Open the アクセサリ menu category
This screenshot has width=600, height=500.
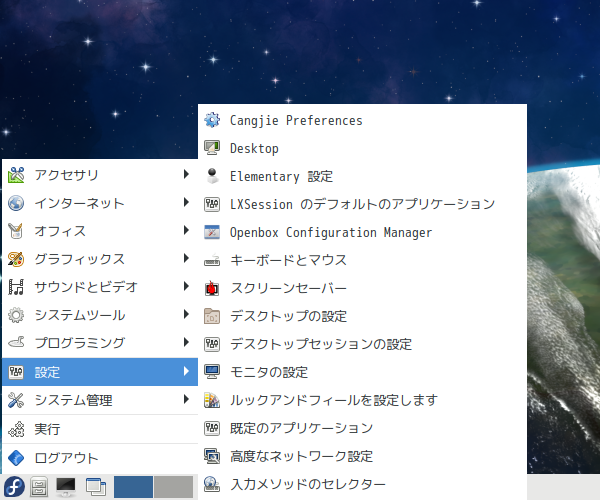tap(100, 175)
